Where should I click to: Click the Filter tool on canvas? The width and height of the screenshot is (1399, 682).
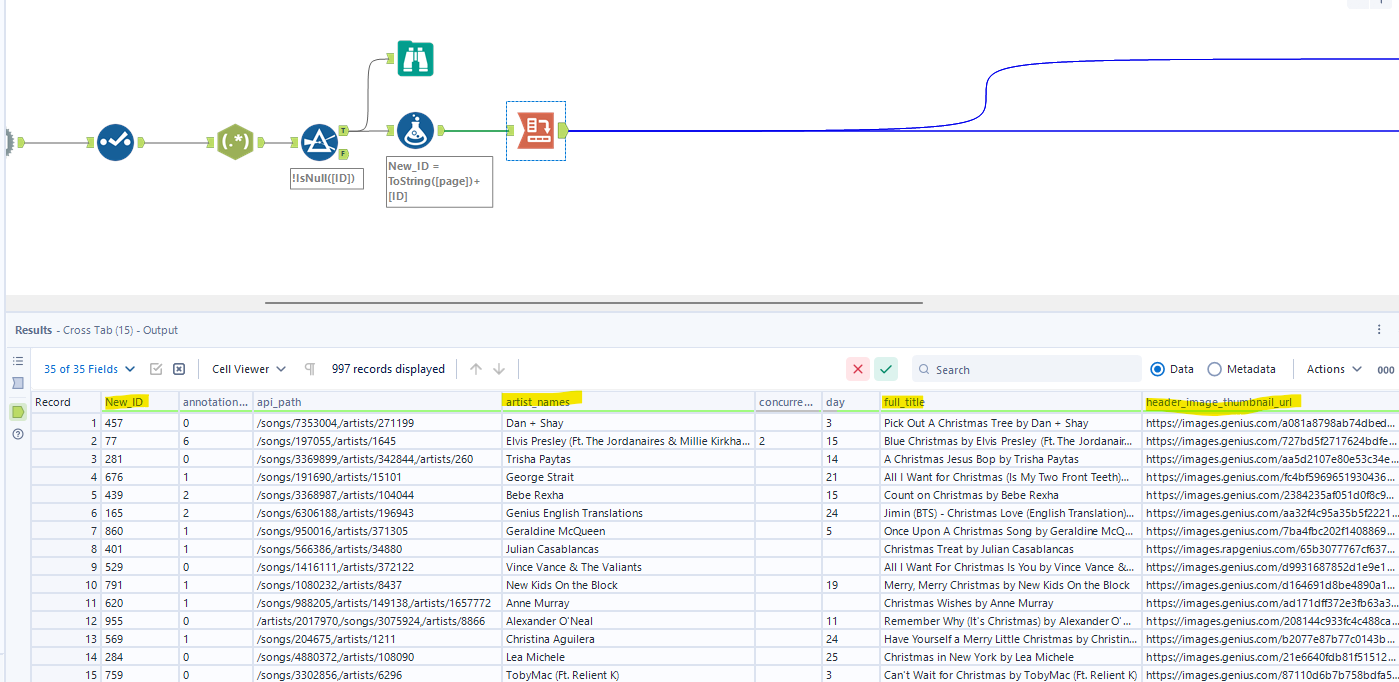319,142
